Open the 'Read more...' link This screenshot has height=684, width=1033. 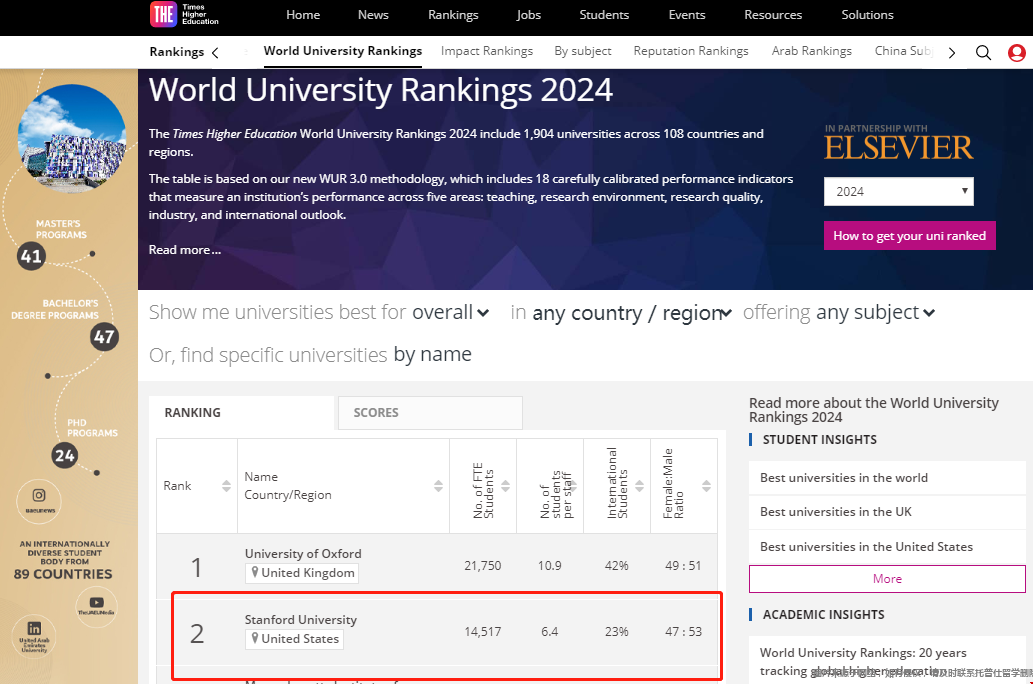[184, 250]
